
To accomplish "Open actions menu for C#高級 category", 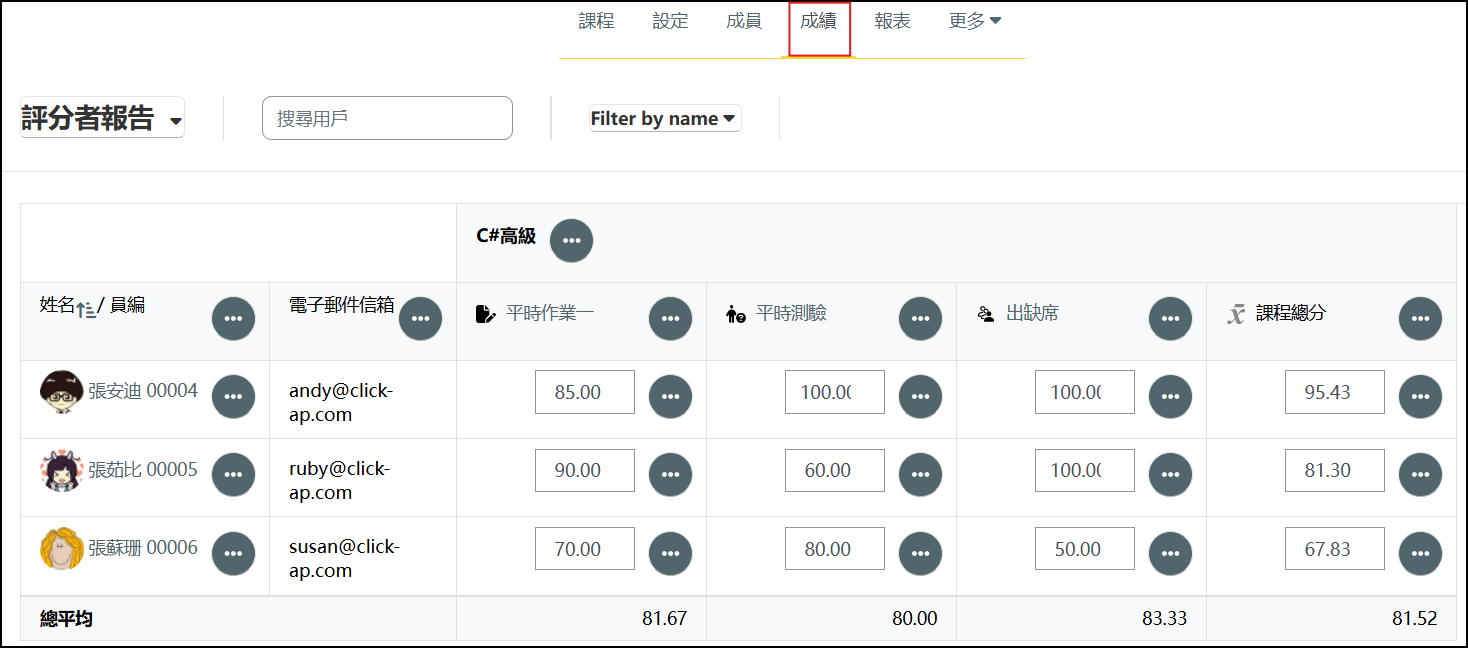I will point(571,240).
